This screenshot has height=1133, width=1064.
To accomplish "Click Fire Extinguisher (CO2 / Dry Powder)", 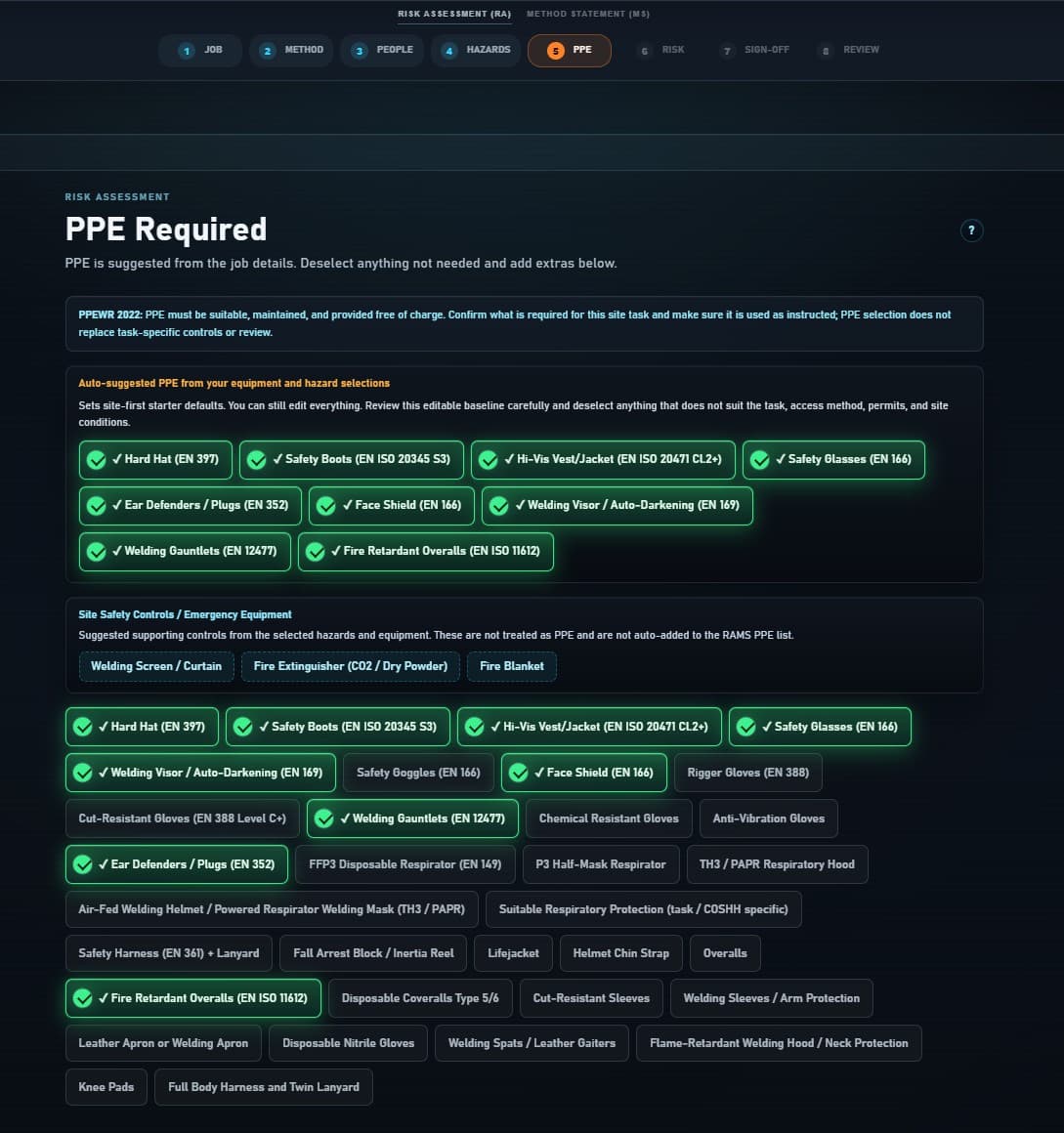I will point(351,666).
